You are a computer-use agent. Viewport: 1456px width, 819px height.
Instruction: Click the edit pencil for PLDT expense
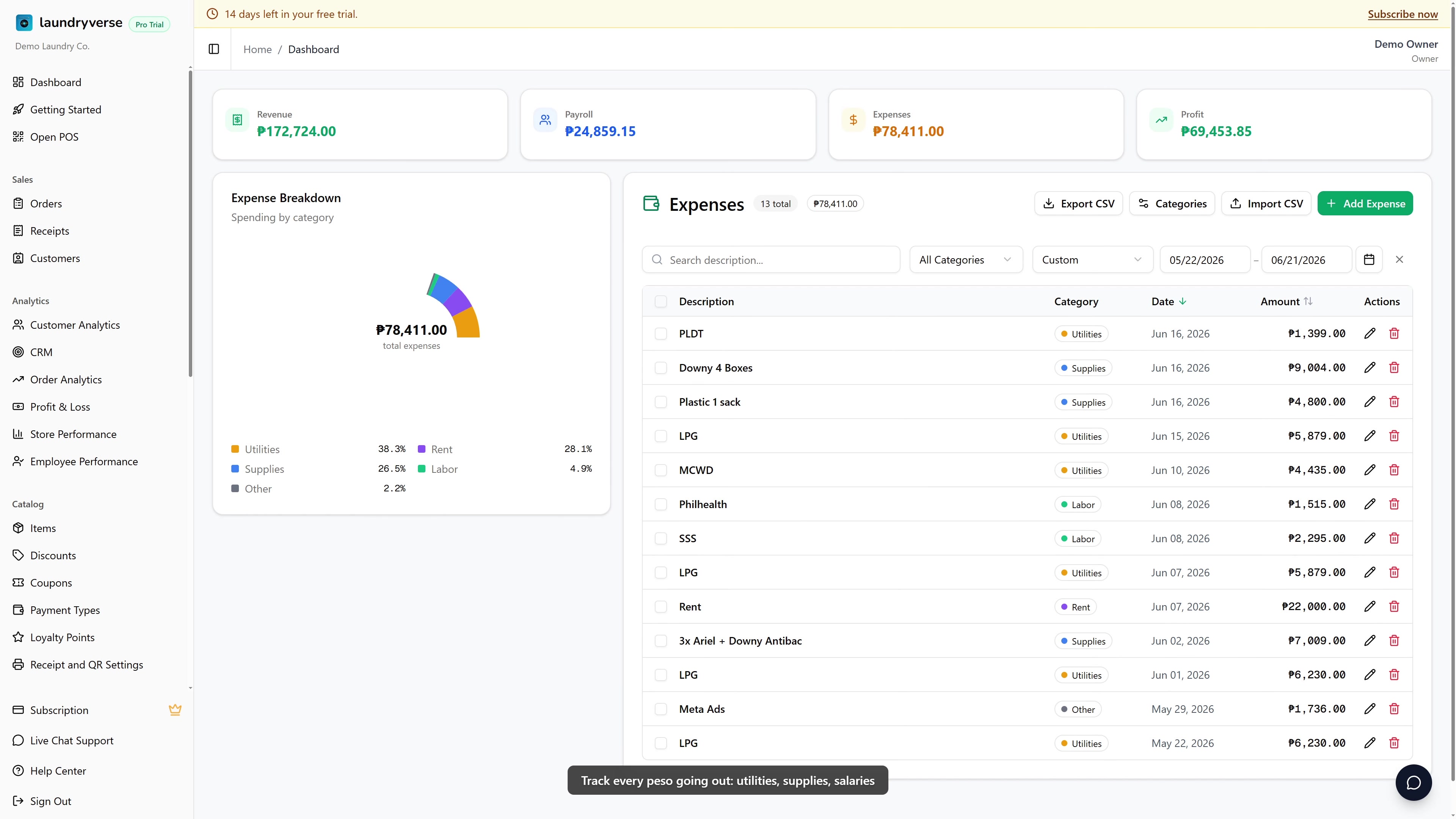[x=1370, y=334]
